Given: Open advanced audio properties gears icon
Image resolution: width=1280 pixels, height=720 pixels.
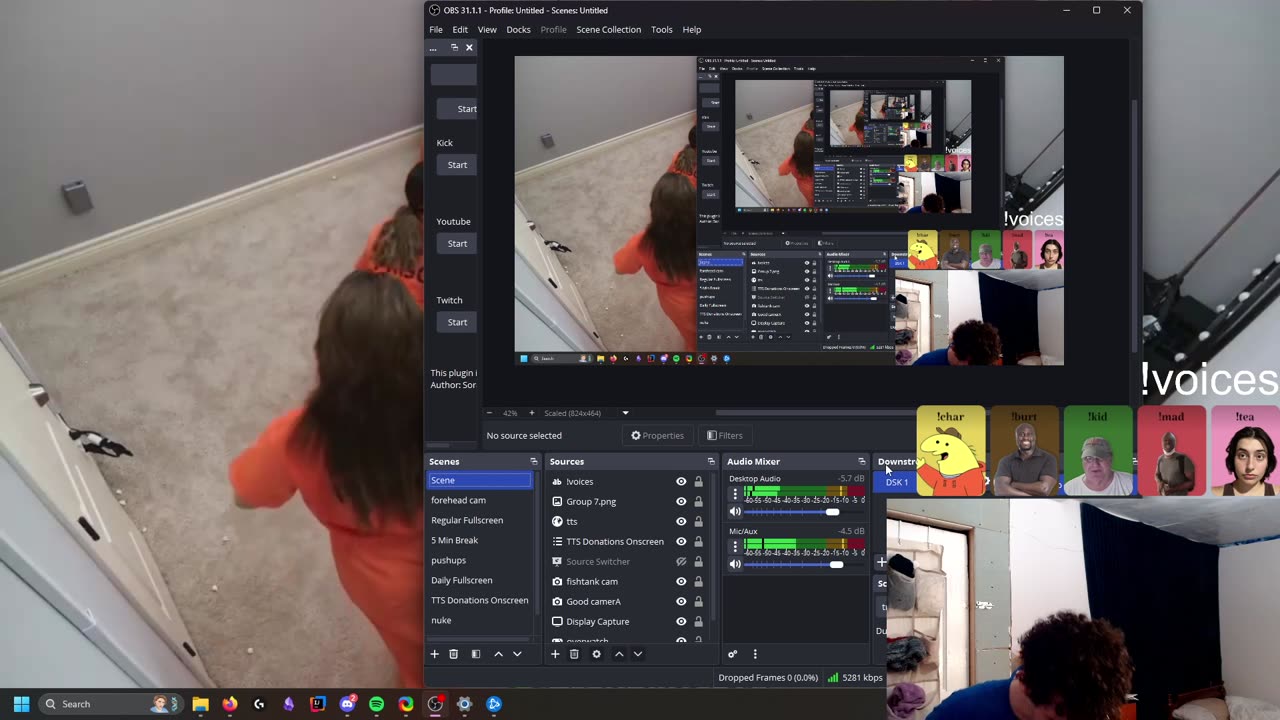Looking at the screenshot, I should (x=732, y=654).
